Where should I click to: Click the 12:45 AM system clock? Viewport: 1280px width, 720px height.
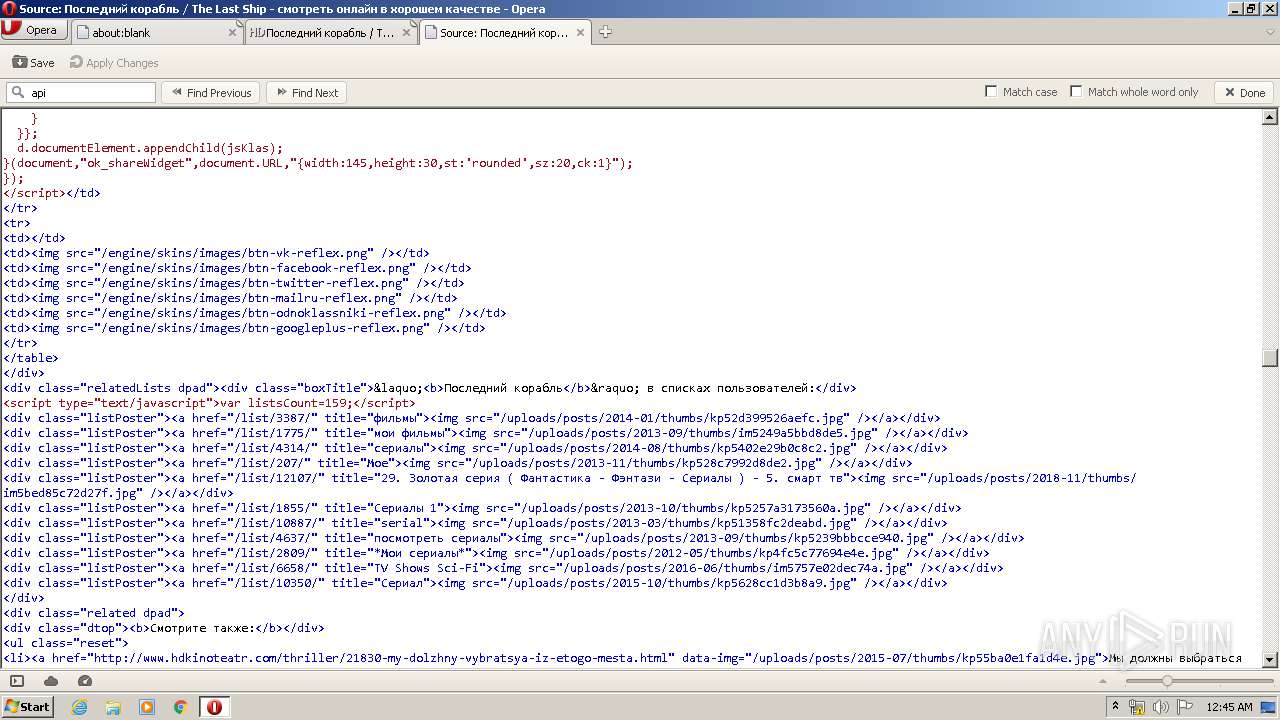coord(1229,707)
